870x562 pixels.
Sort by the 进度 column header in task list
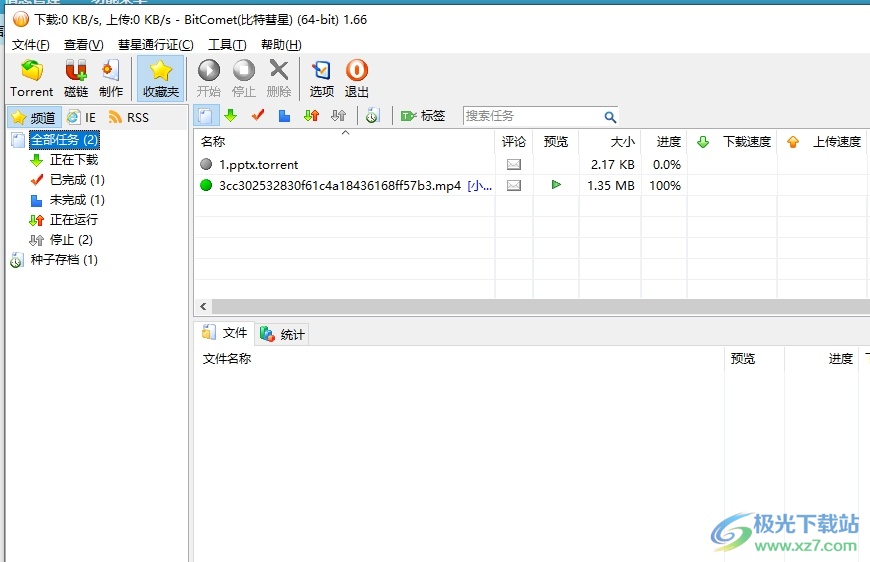click(x=665, y=142)
